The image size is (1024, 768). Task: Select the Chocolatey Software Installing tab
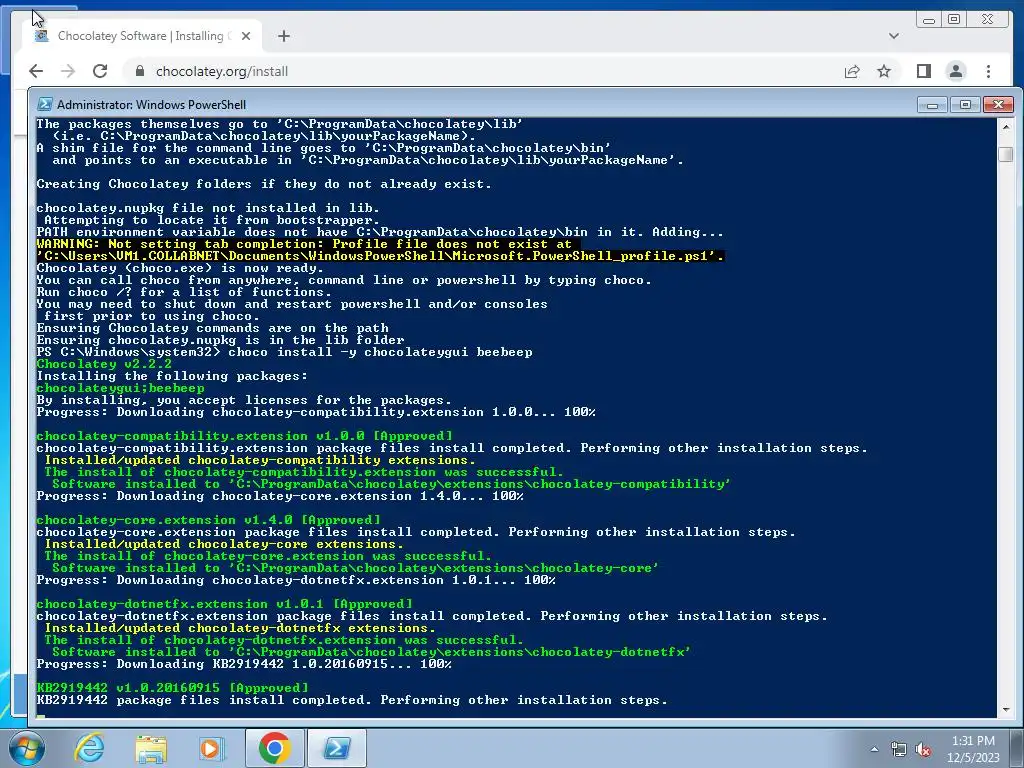[x=142, y=36]
